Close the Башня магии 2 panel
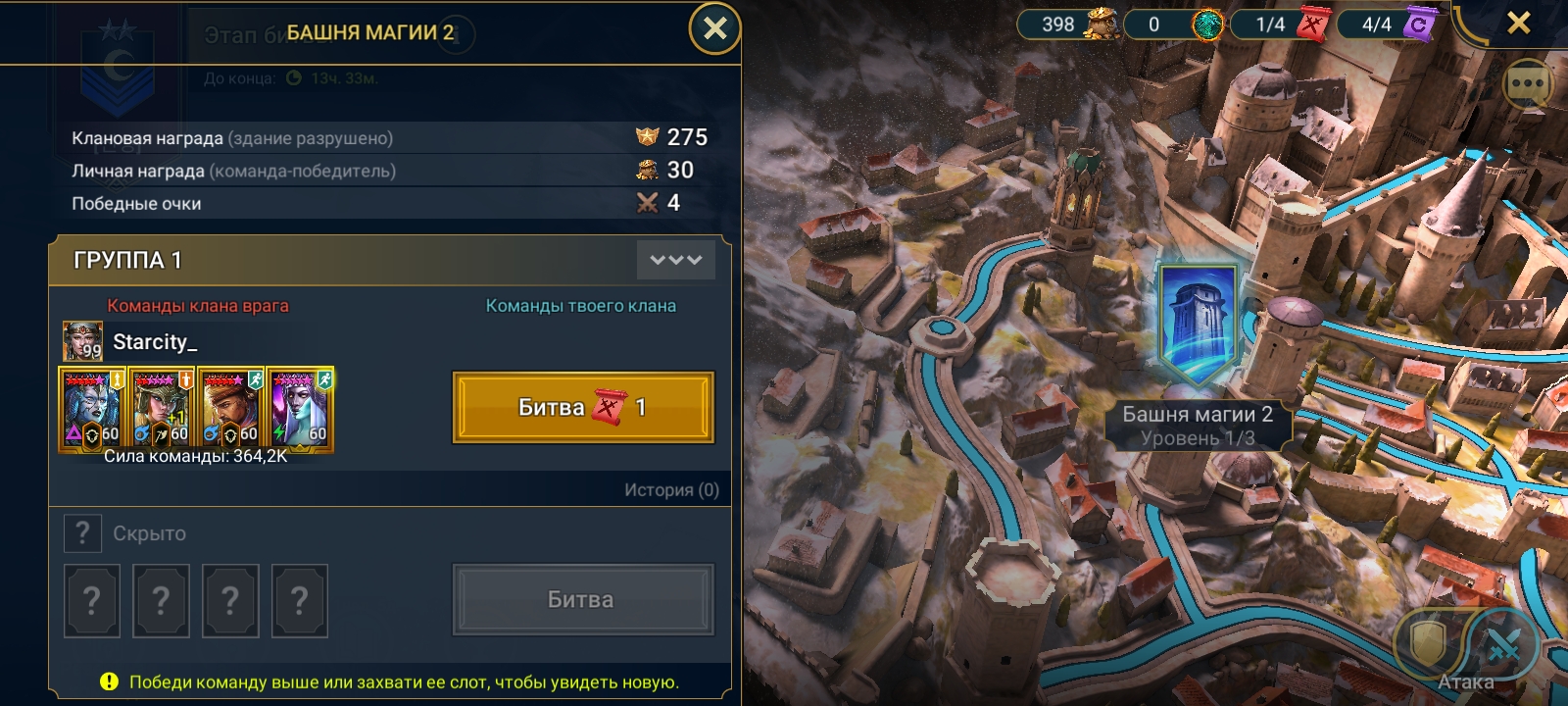Viewport: 1568px width, 706px height. (x=715, y=28)
